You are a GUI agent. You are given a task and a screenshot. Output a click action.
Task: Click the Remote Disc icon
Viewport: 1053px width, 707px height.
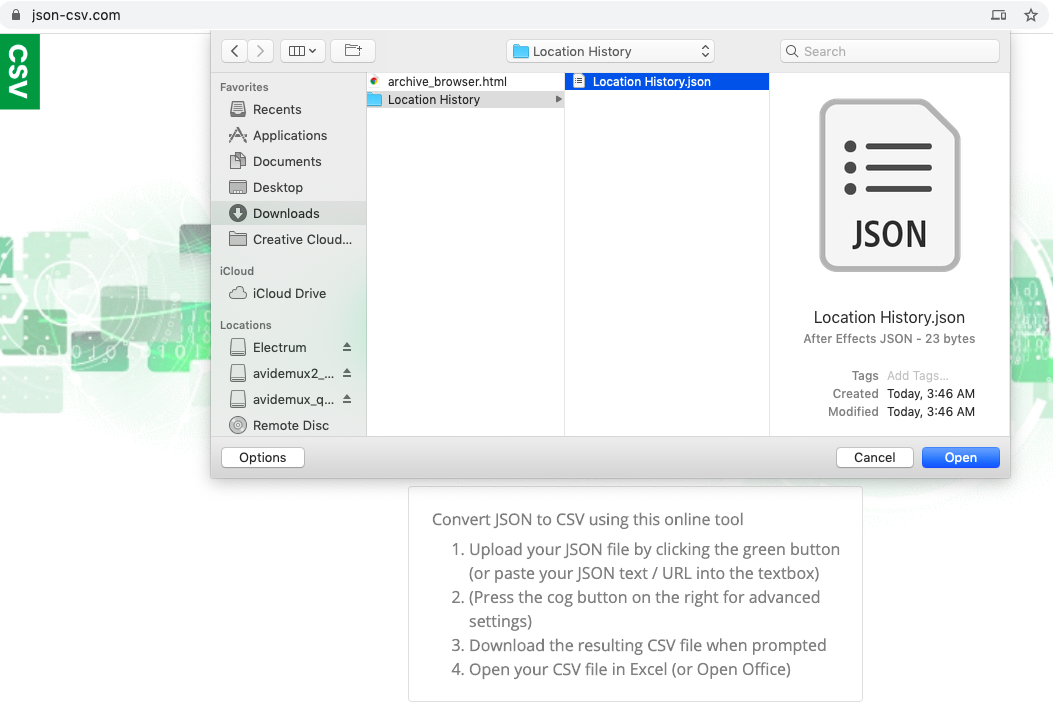pyautogui.click(x=238, y=425)
